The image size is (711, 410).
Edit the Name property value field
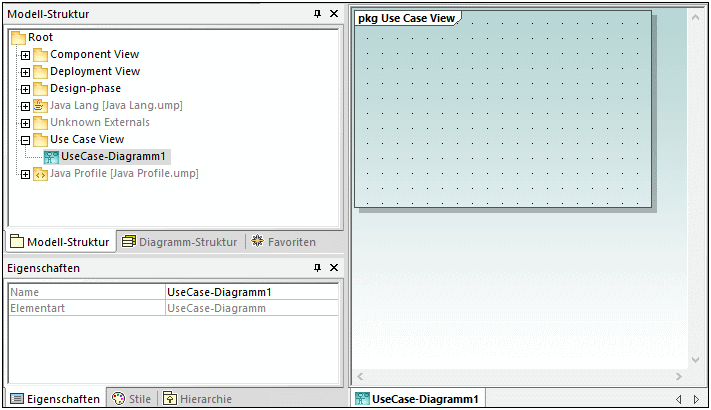pyautogui.click(x=252, y=292)
